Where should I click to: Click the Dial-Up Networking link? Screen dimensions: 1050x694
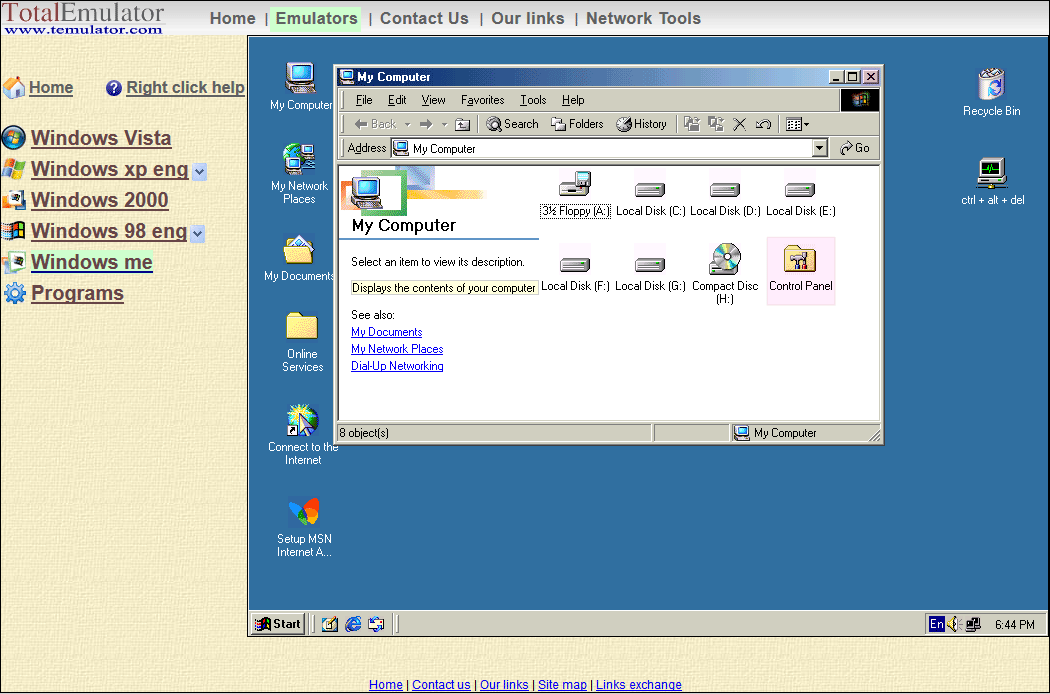(x=397, y=366)
